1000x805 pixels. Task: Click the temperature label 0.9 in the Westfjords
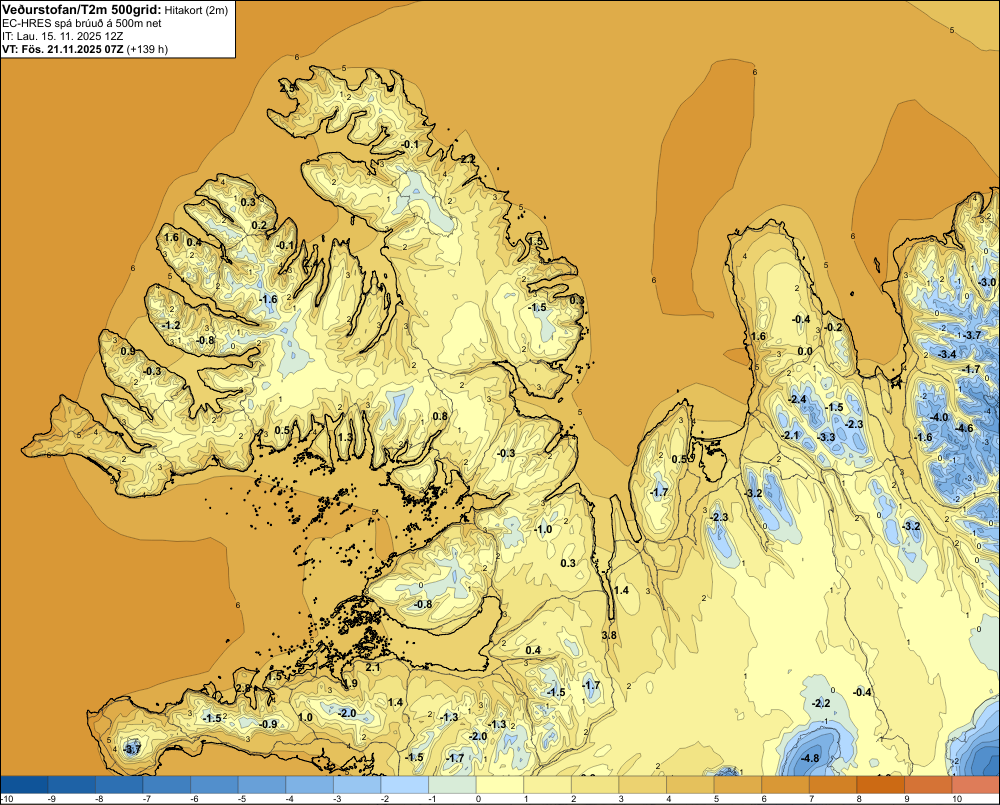coord(128,351)
